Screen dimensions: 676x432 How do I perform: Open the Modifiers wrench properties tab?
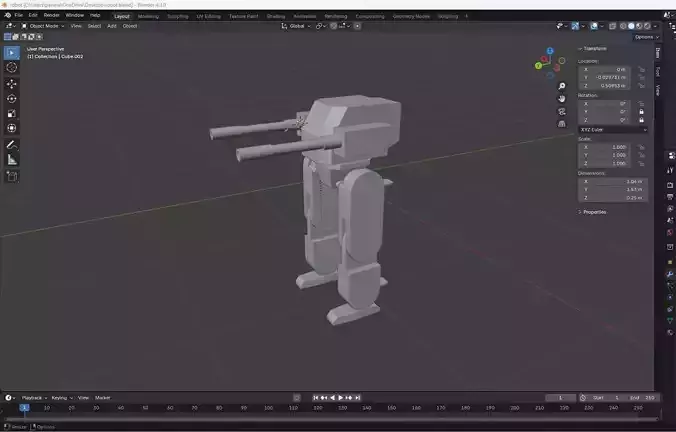(670, 274)
